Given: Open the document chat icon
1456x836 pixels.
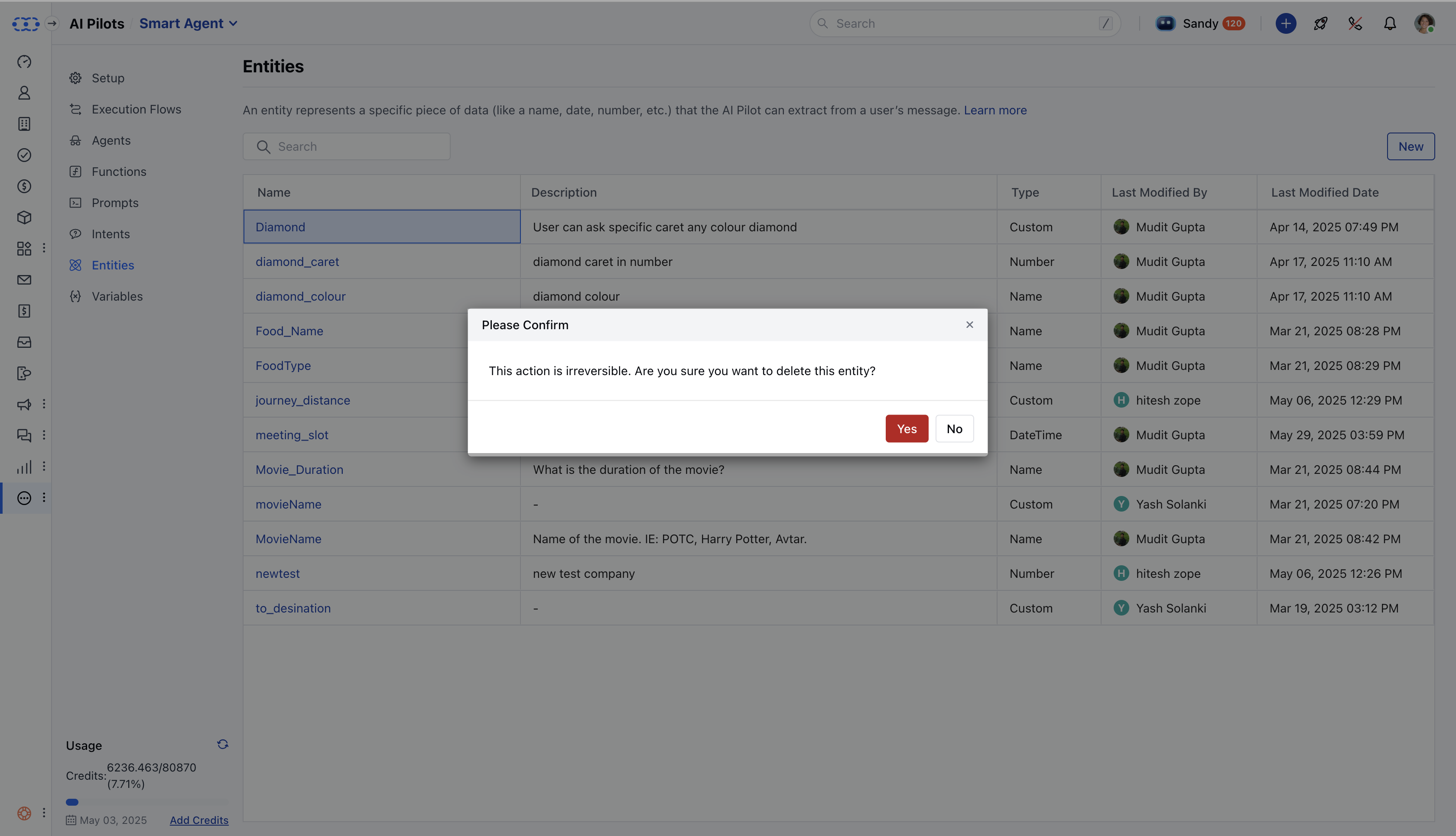Looking at the screenshot, I should (24, 373).
